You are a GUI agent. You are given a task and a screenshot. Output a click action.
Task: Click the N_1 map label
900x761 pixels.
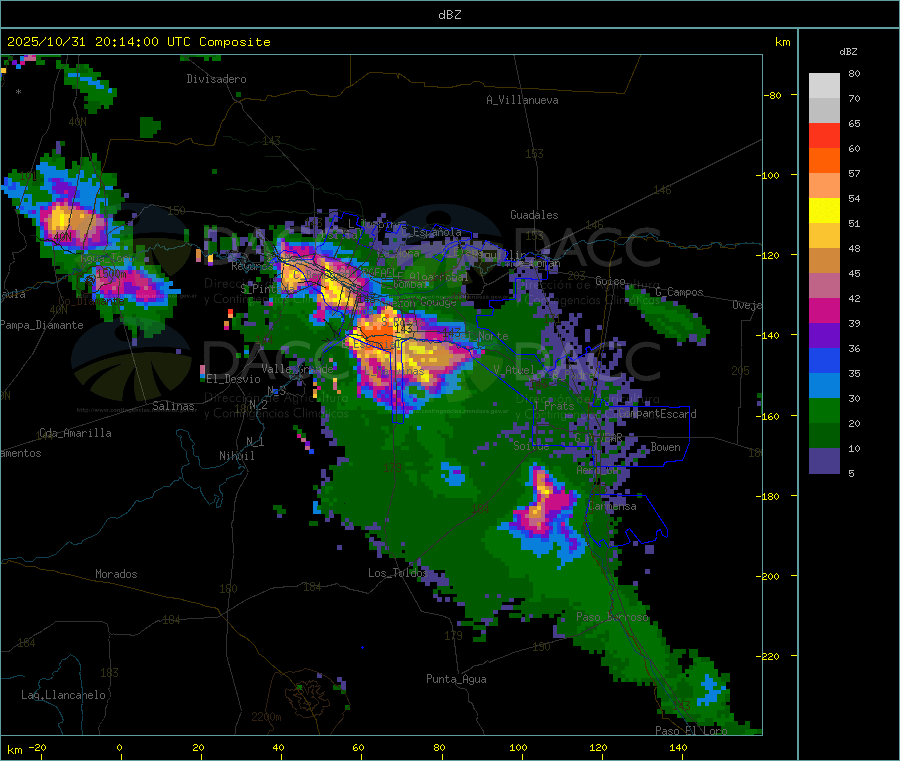255,441
